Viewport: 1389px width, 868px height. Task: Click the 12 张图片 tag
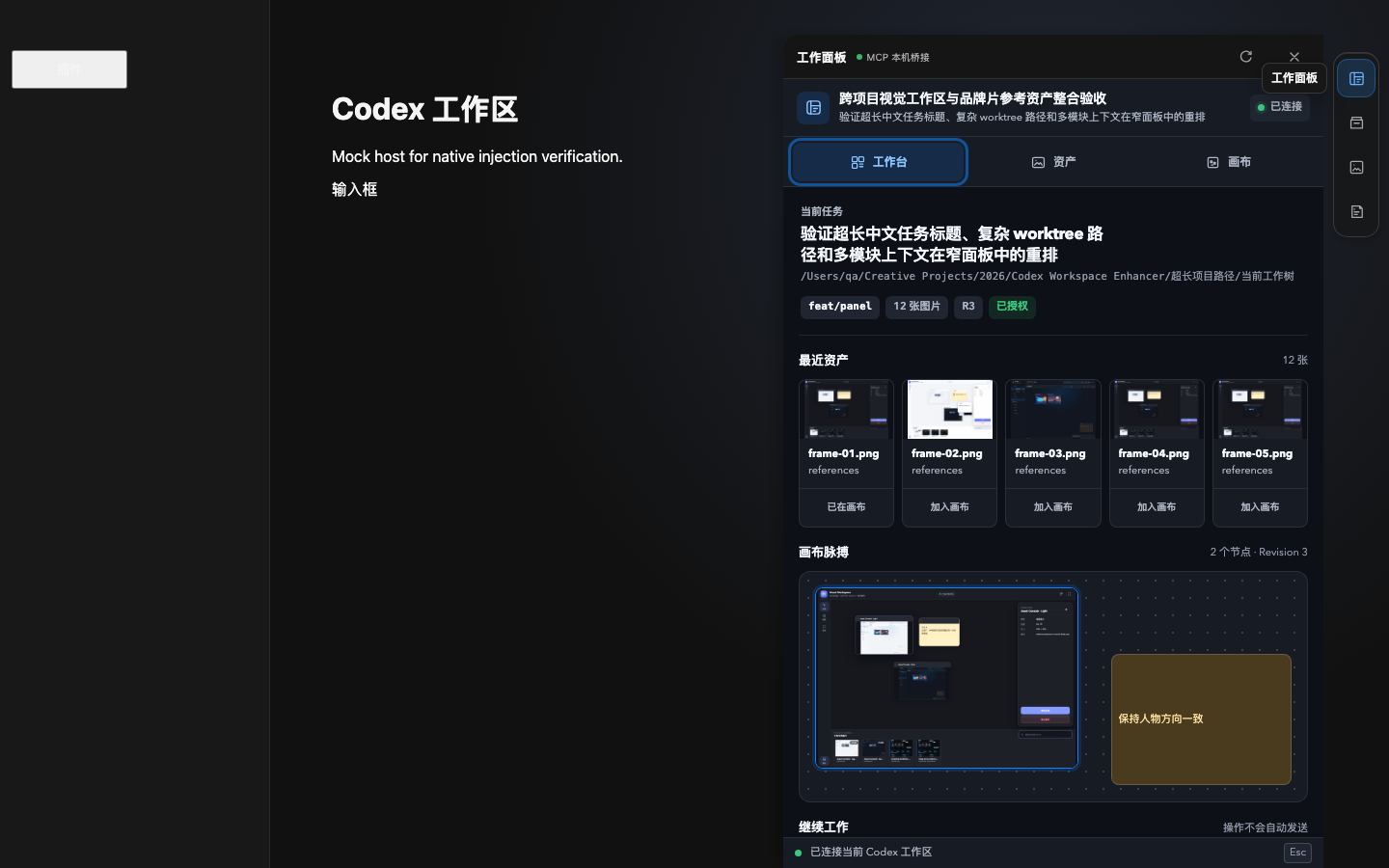point(916,307)
